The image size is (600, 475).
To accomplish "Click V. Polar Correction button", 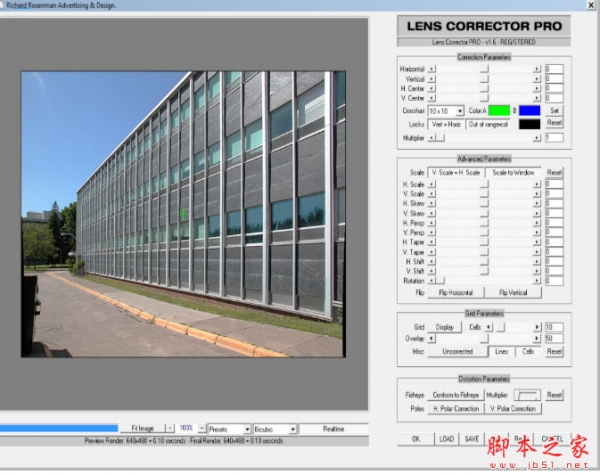I will point(513,409).
